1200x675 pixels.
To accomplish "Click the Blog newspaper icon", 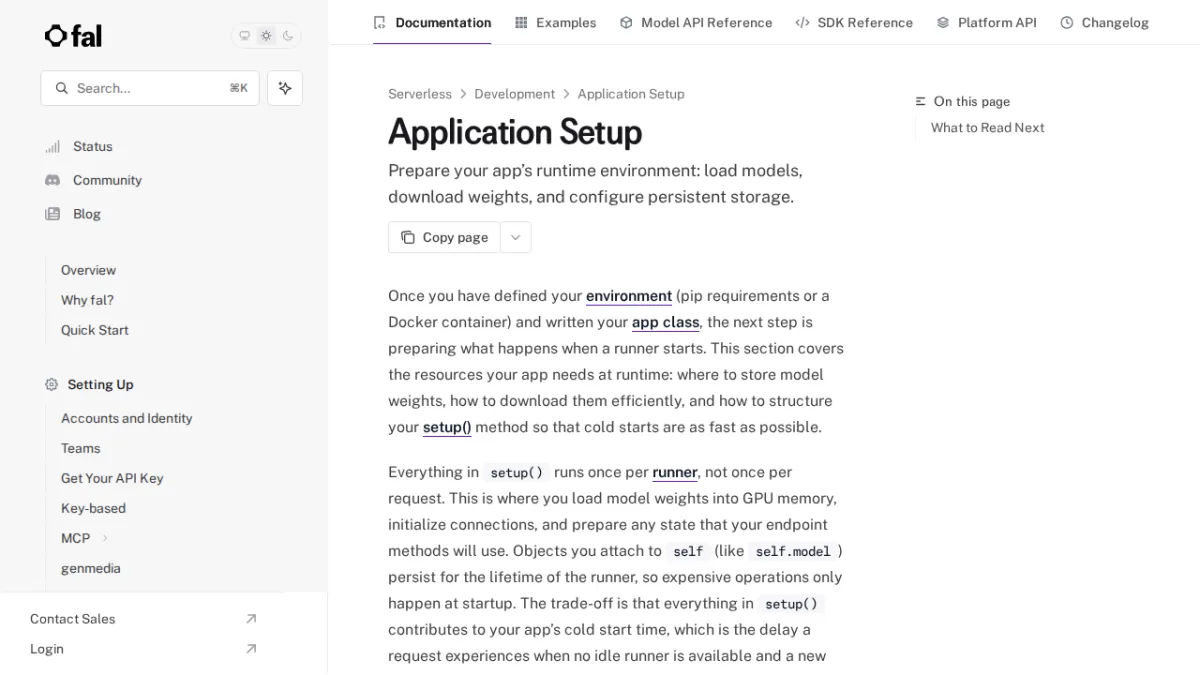I will tap(52, 214).
